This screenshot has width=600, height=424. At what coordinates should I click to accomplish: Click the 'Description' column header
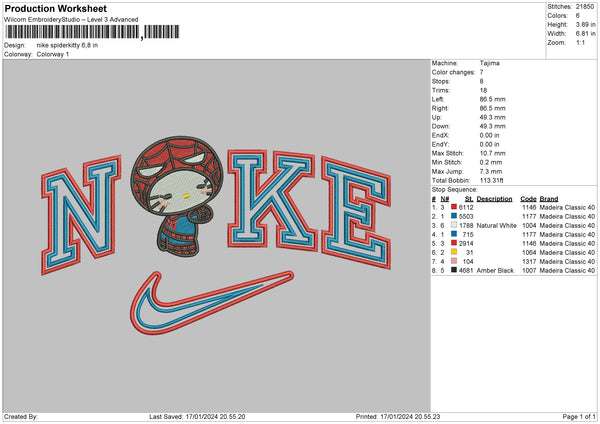coord(494,199)
